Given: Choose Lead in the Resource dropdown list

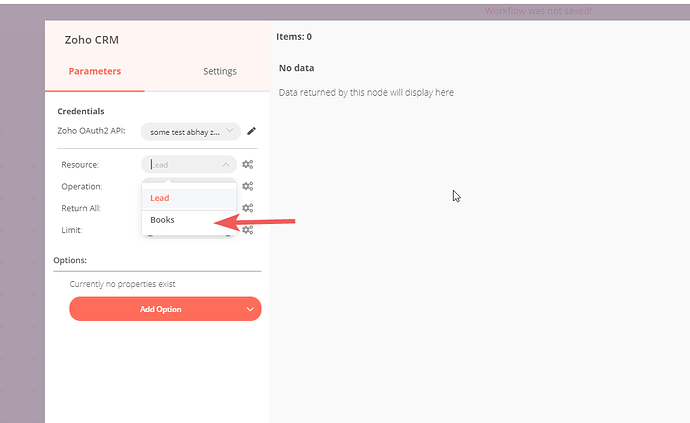Looking at the screenshot, I should (x=160, y=198).
